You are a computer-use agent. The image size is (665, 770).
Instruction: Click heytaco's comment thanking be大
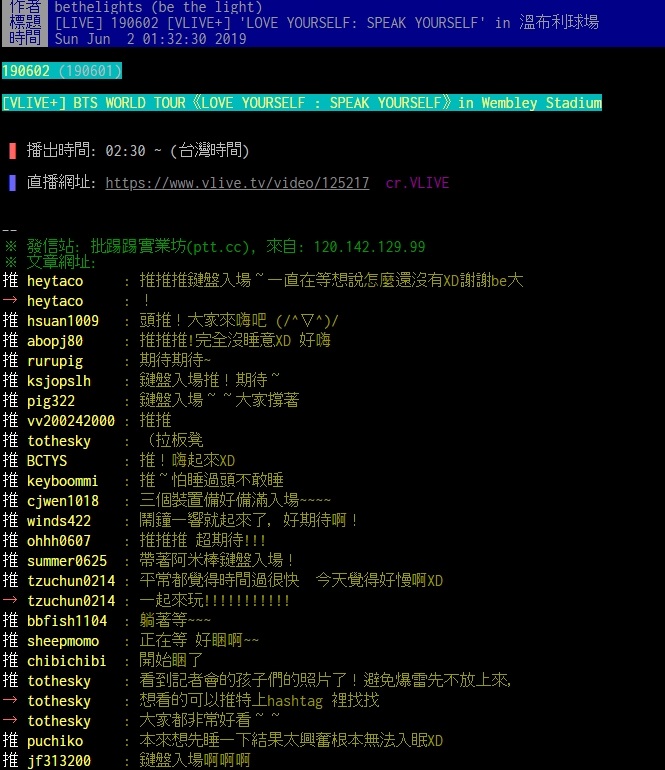pyautogui.click(x=332, y=281)
